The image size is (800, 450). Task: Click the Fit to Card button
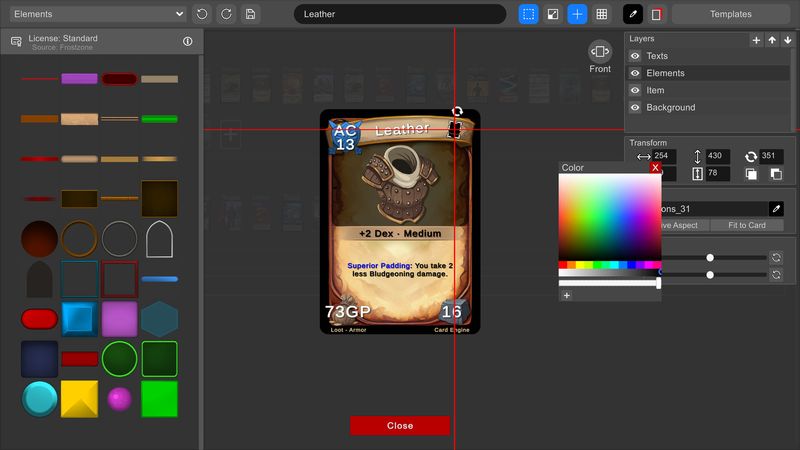point(746,225)
